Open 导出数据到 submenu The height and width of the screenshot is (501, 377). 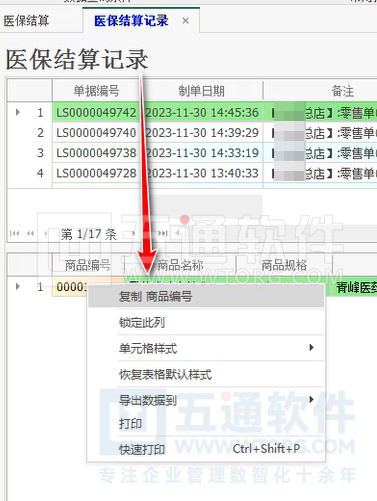206,400
